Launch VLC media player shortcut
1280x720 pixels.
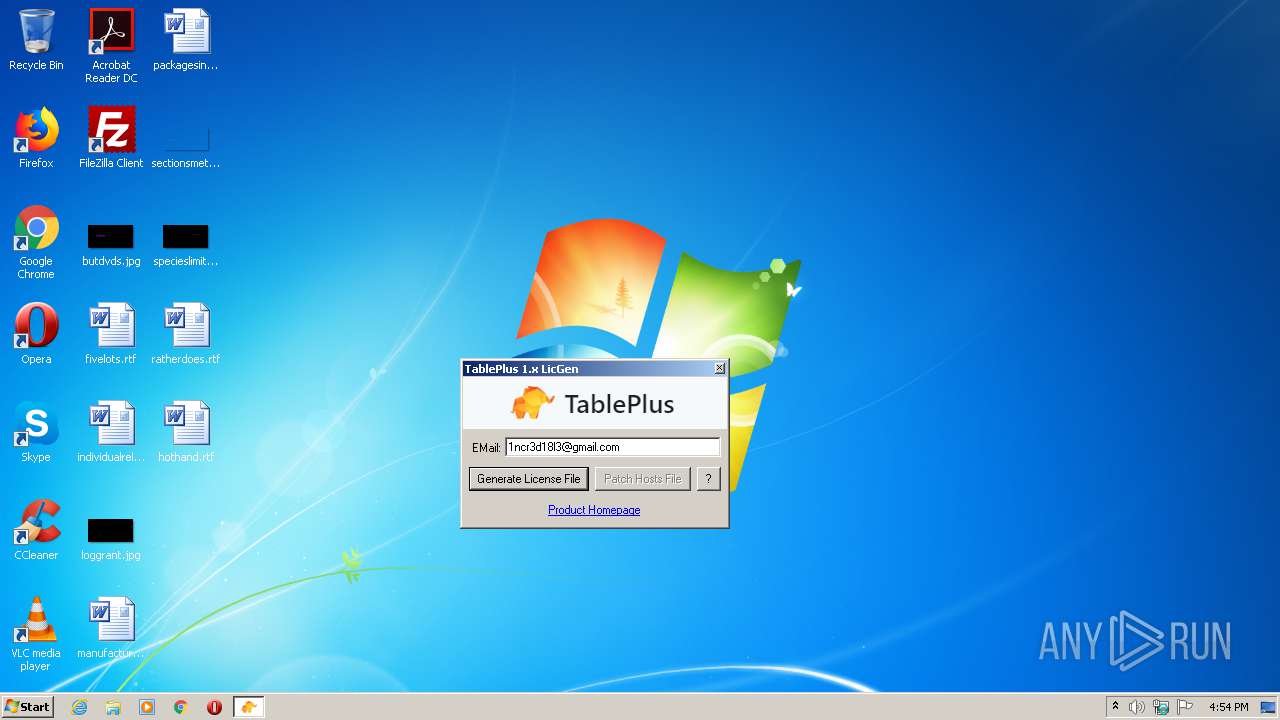point(36,634)
